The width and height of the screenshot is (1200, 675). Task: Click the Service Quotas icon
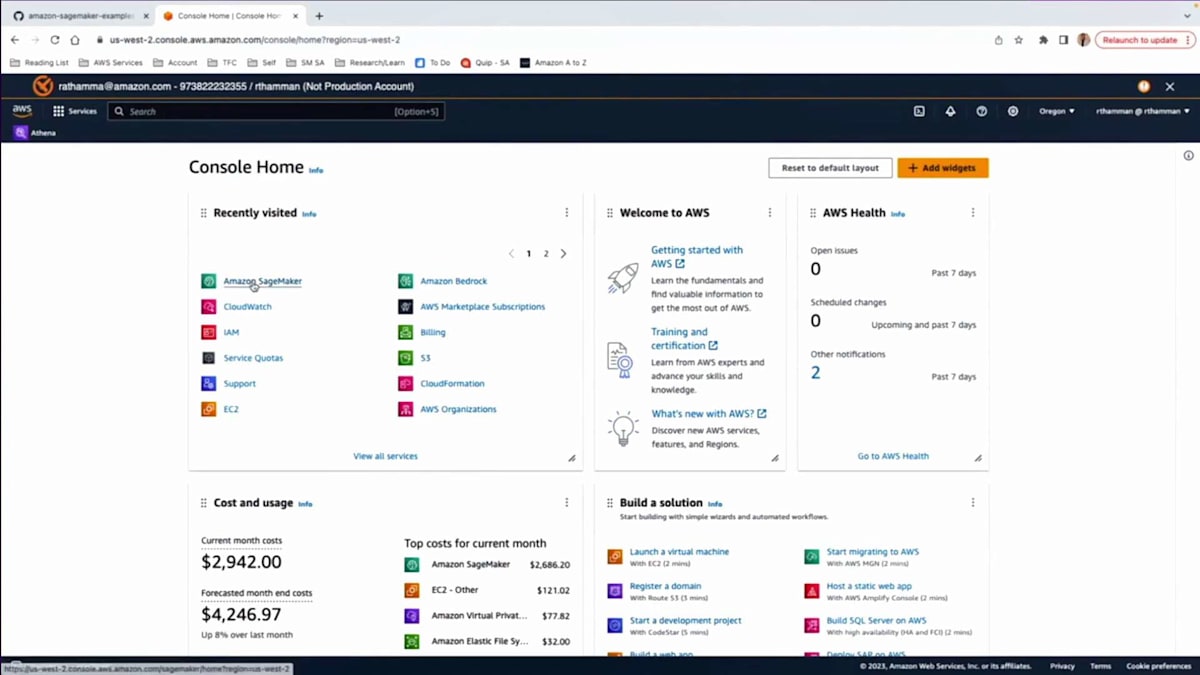[x=208, y=358]
